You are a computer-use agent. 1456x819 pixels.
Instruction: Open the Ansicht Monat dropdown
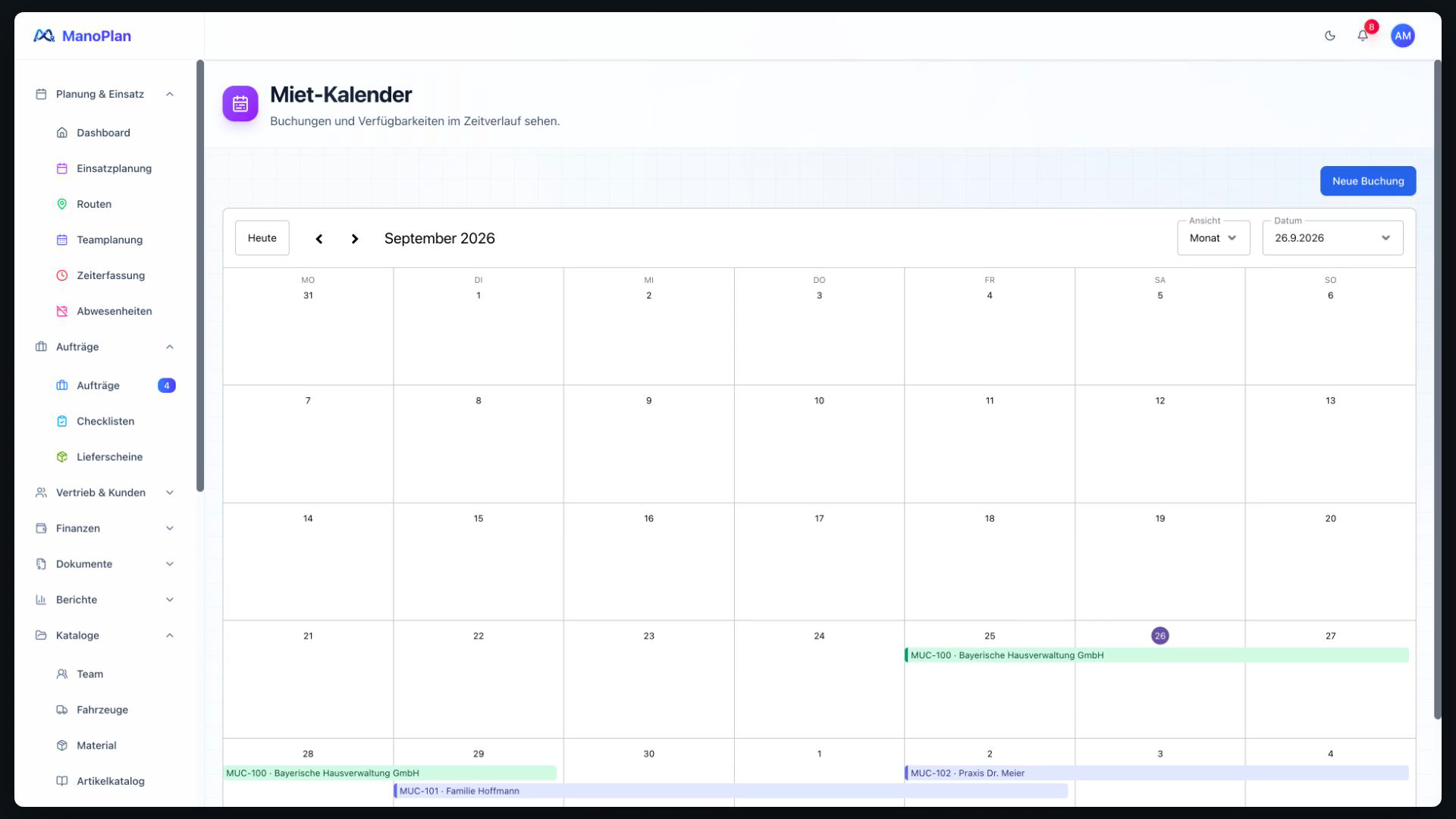tap(1213, 238)
